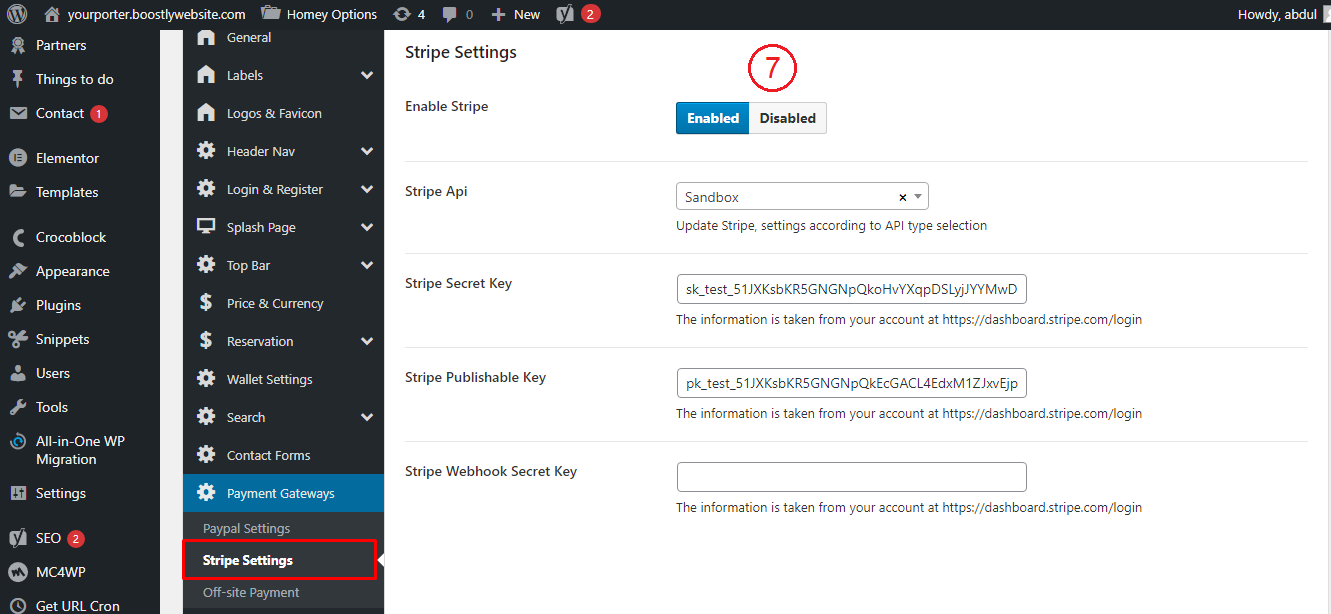1331x614 pixels.
Task: Clear the Sandbox selection with x
Action: pyautogui.click(x=903, y=198)
